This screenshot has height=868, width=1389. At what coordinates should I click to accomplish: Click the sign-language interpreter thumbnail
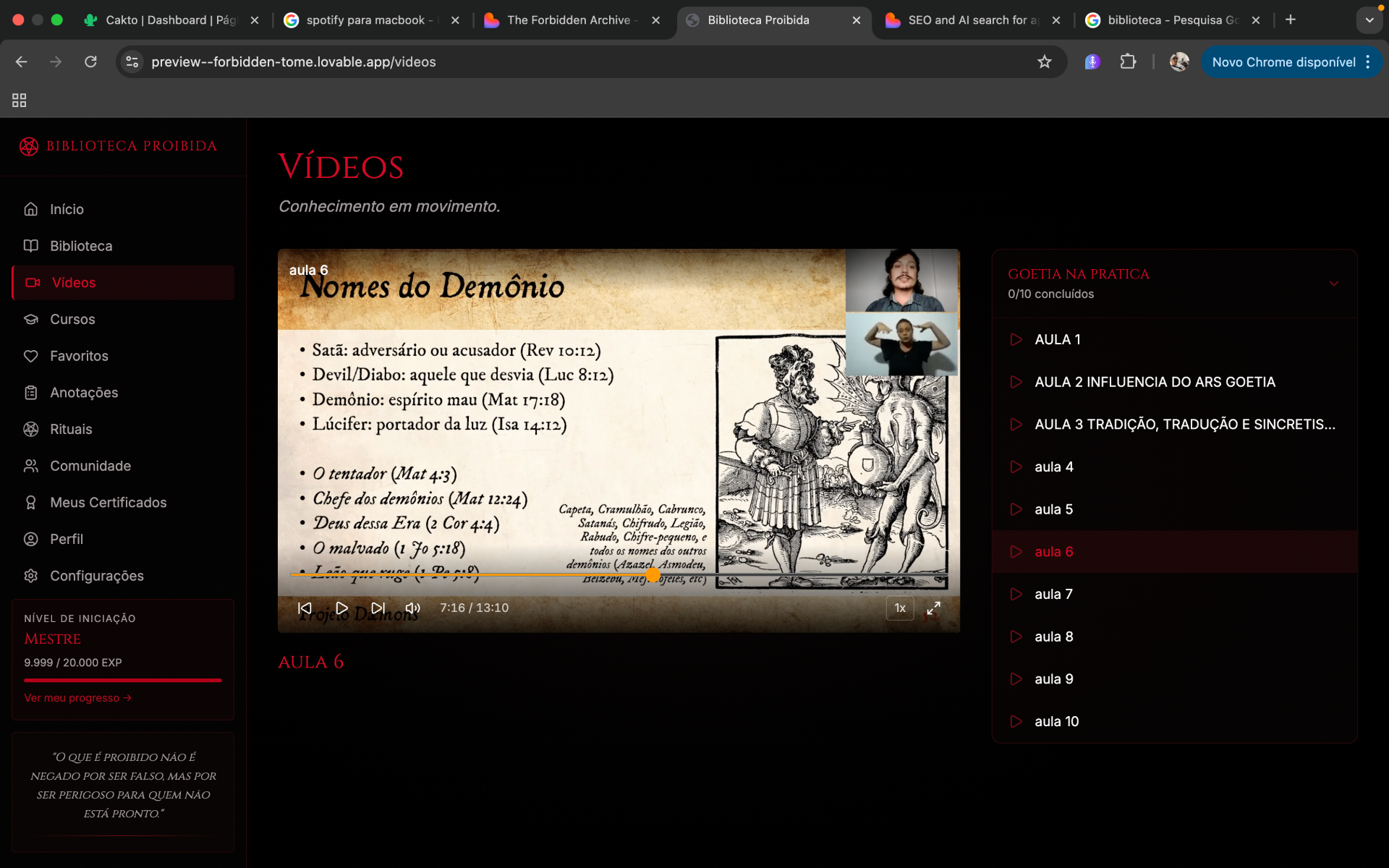(x=902, y=344)
